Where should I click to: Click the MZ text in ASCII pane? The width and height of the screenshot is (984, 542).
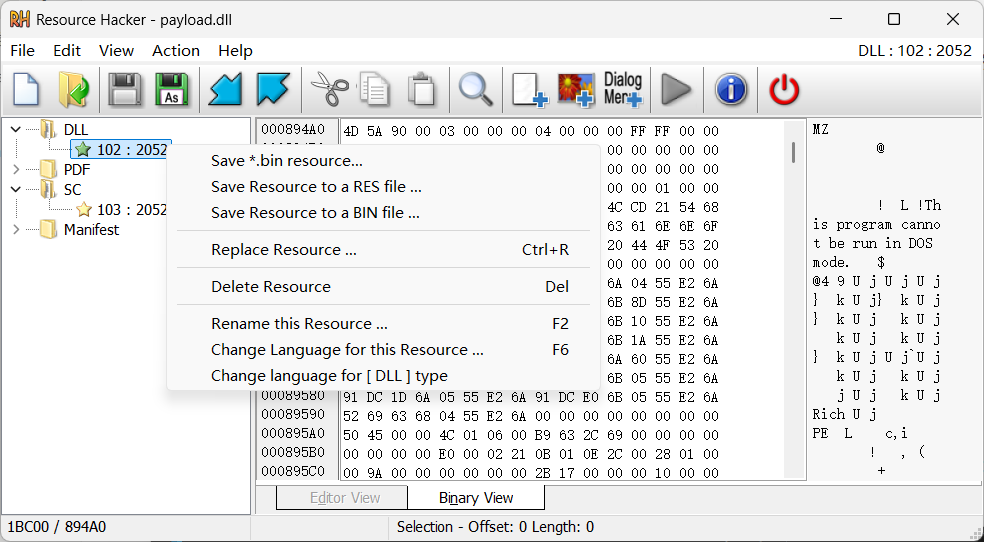click(821, 130)
